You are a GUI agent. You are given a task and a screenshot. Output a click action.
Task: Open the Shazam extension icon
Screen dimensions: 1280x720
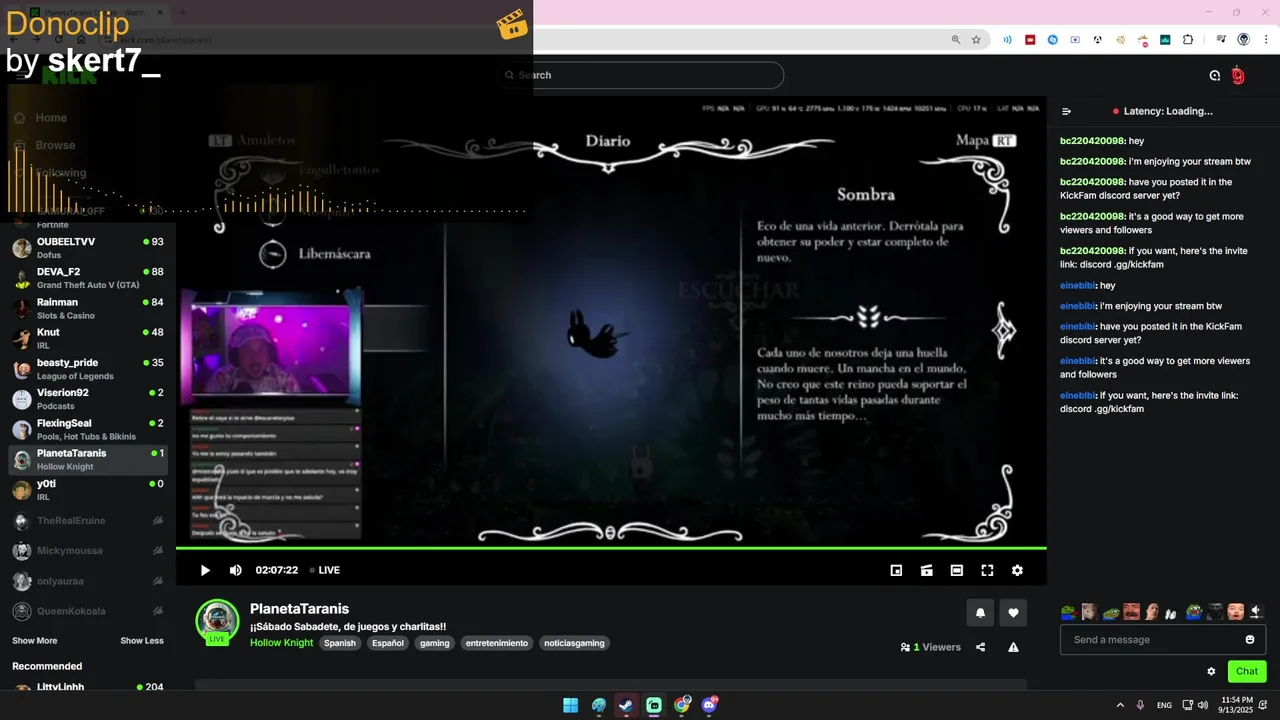(1053, 40)
